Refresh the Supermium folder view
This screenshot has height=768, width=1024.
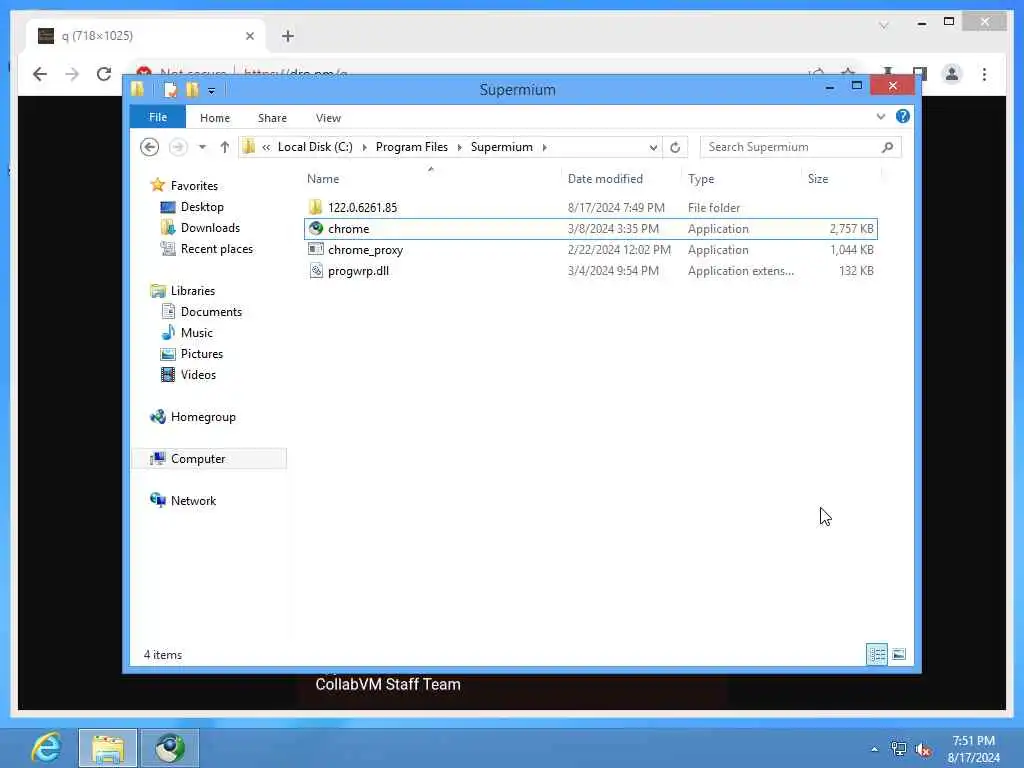[675, 148]
